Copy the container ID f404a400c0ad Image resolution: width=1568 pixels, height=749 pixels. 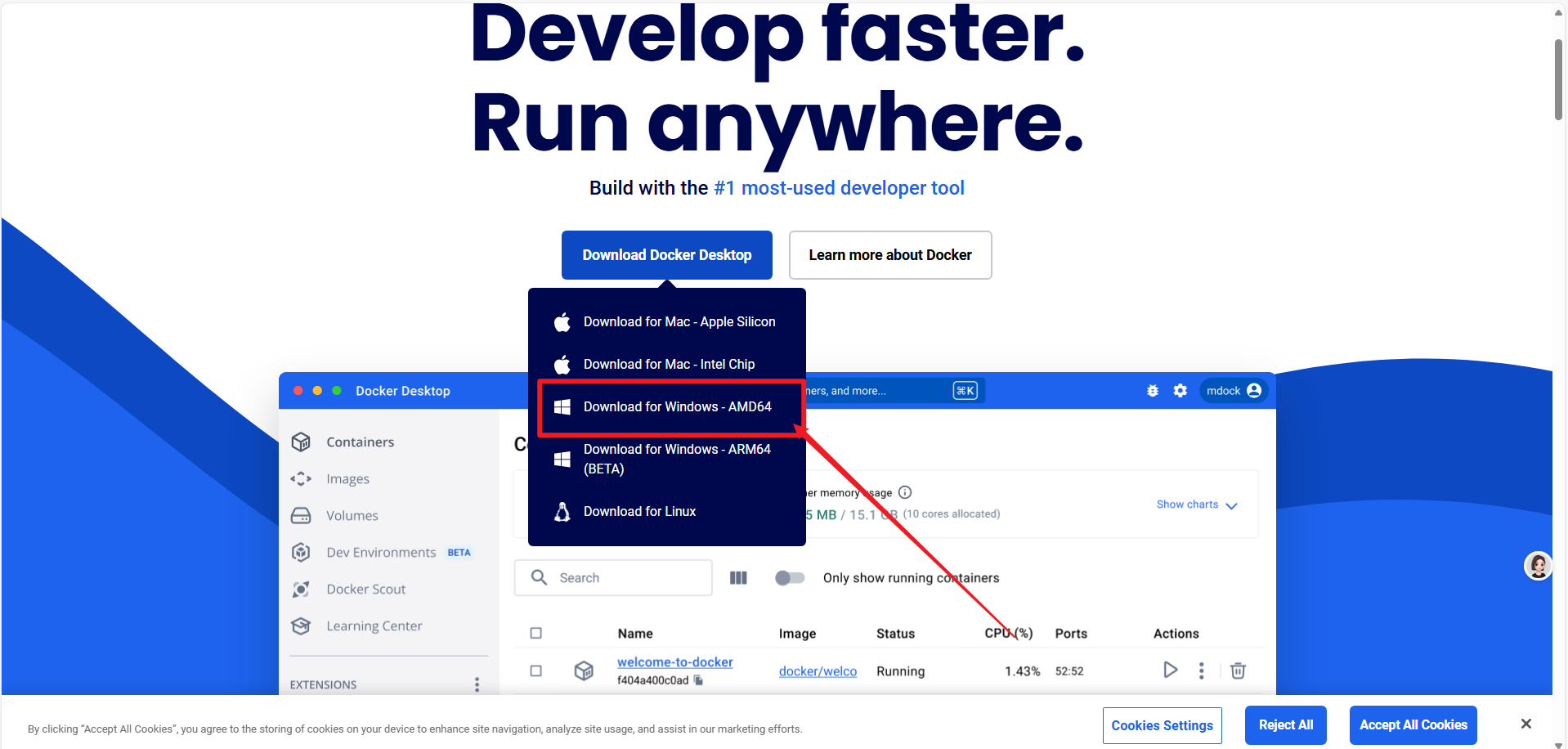coord(698,680)
